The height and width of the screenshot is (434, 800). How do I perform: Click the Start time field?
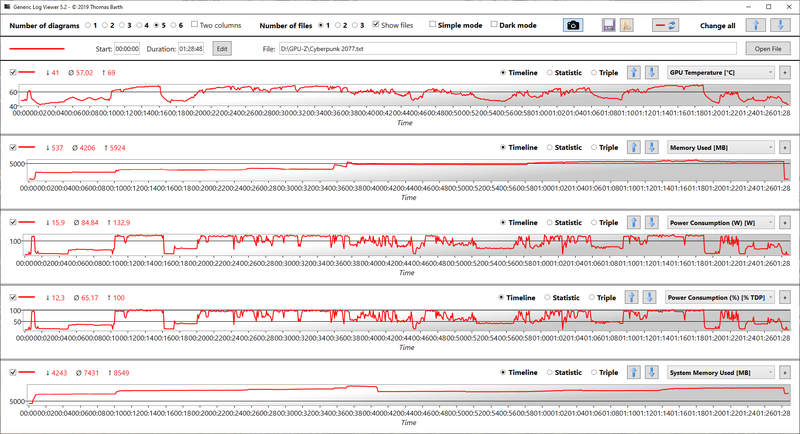(x=127, y=48)
